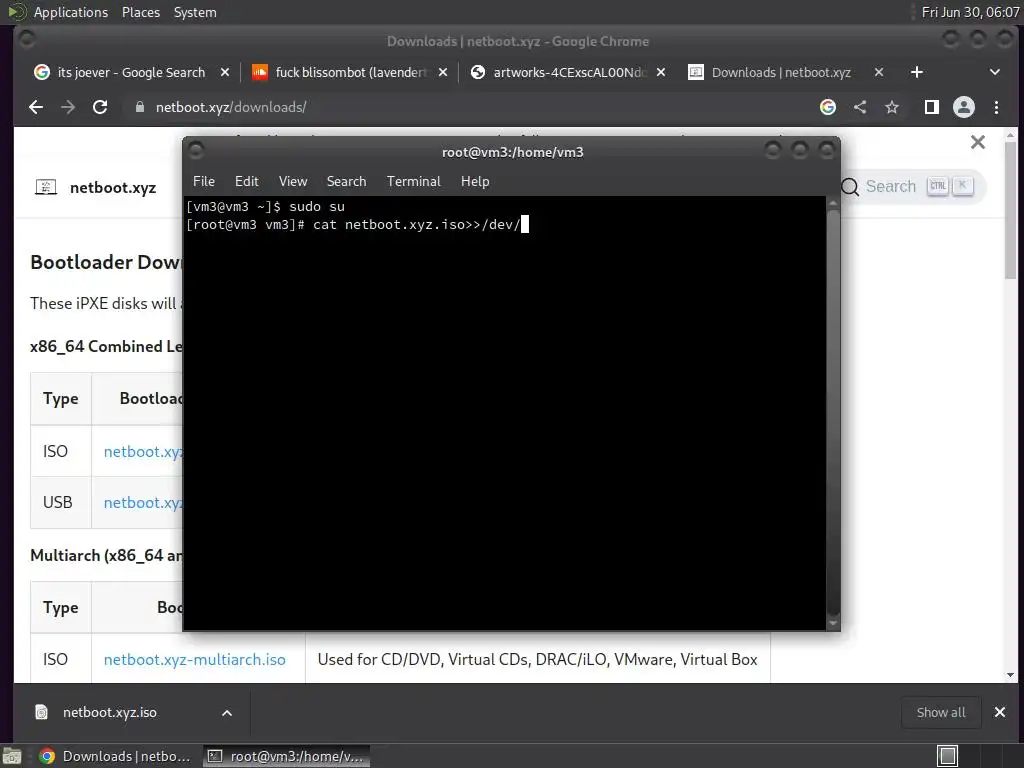Close the Downloads | netboot.xyz tab

(x=878, y=72)
